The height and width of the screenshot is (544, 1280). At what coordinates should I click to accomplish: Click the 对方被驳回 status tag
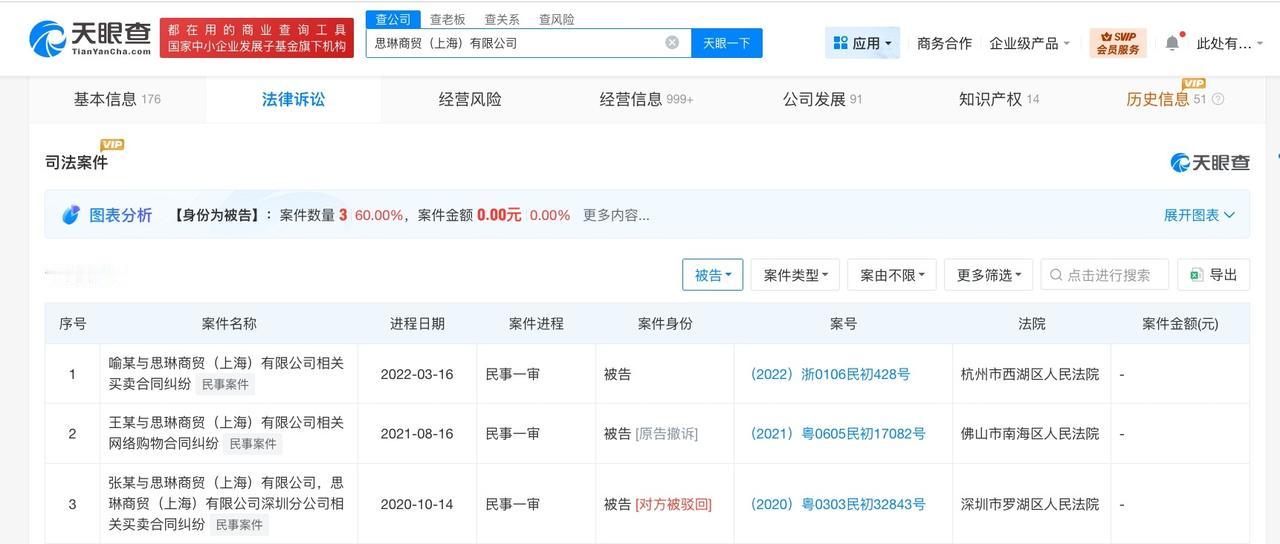click(674, 504)
